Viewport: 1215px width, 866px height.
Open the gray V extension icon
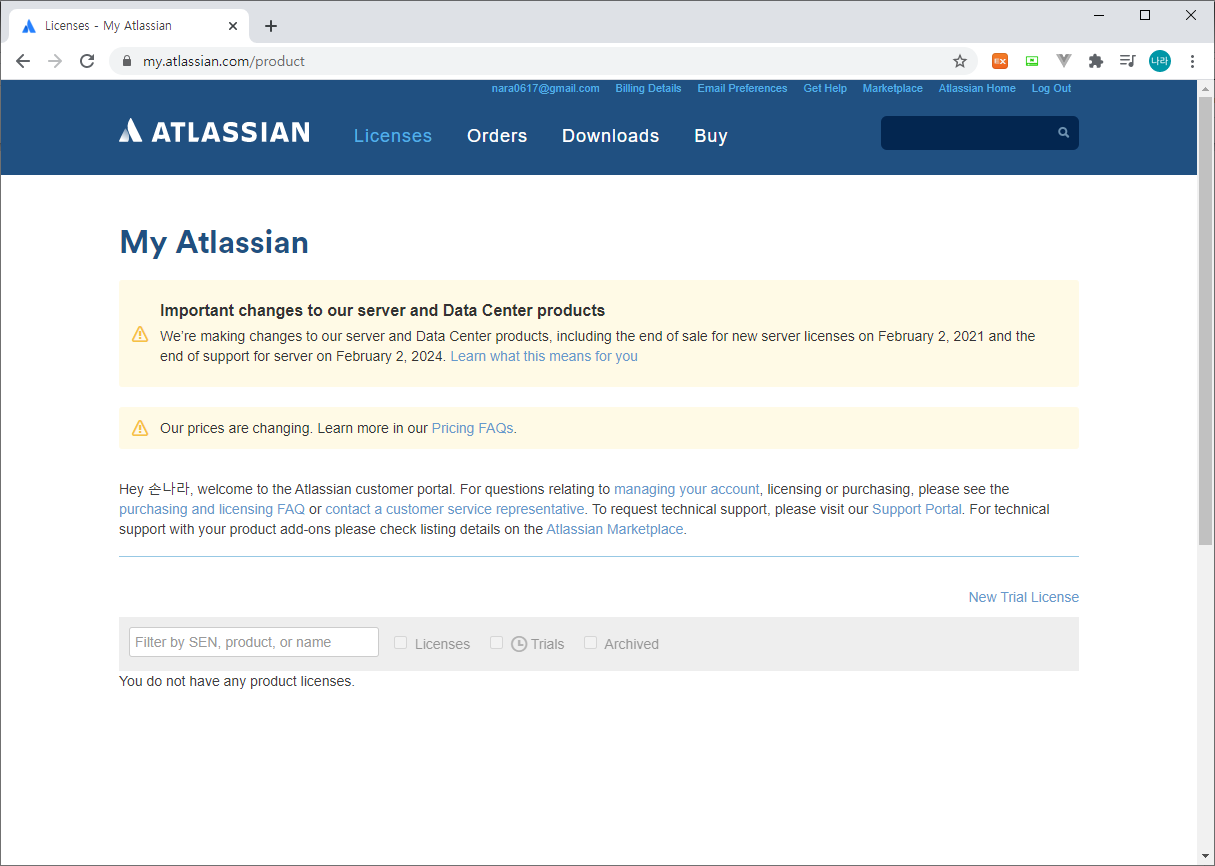(1064, 61)
